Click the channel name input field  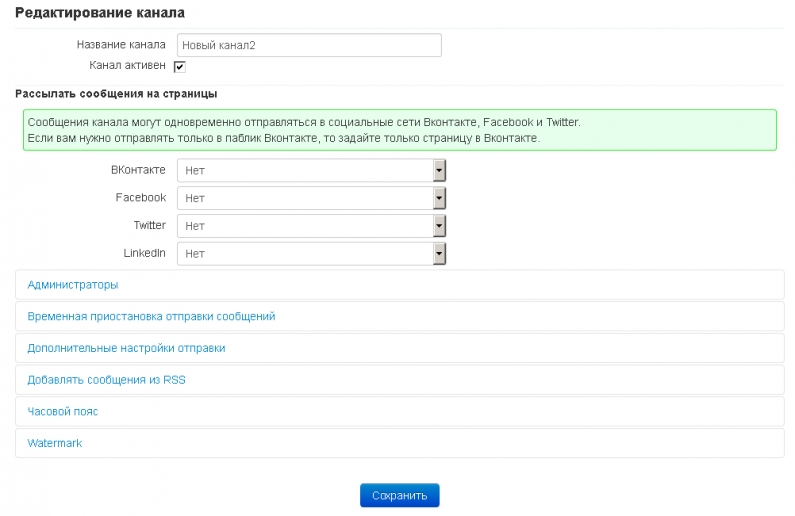[309, 45]
